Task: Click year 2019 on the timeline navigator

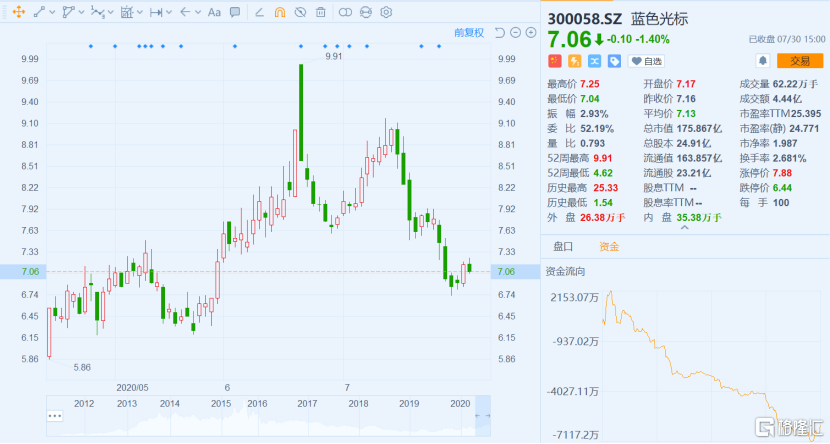Action: click(409, 404)
